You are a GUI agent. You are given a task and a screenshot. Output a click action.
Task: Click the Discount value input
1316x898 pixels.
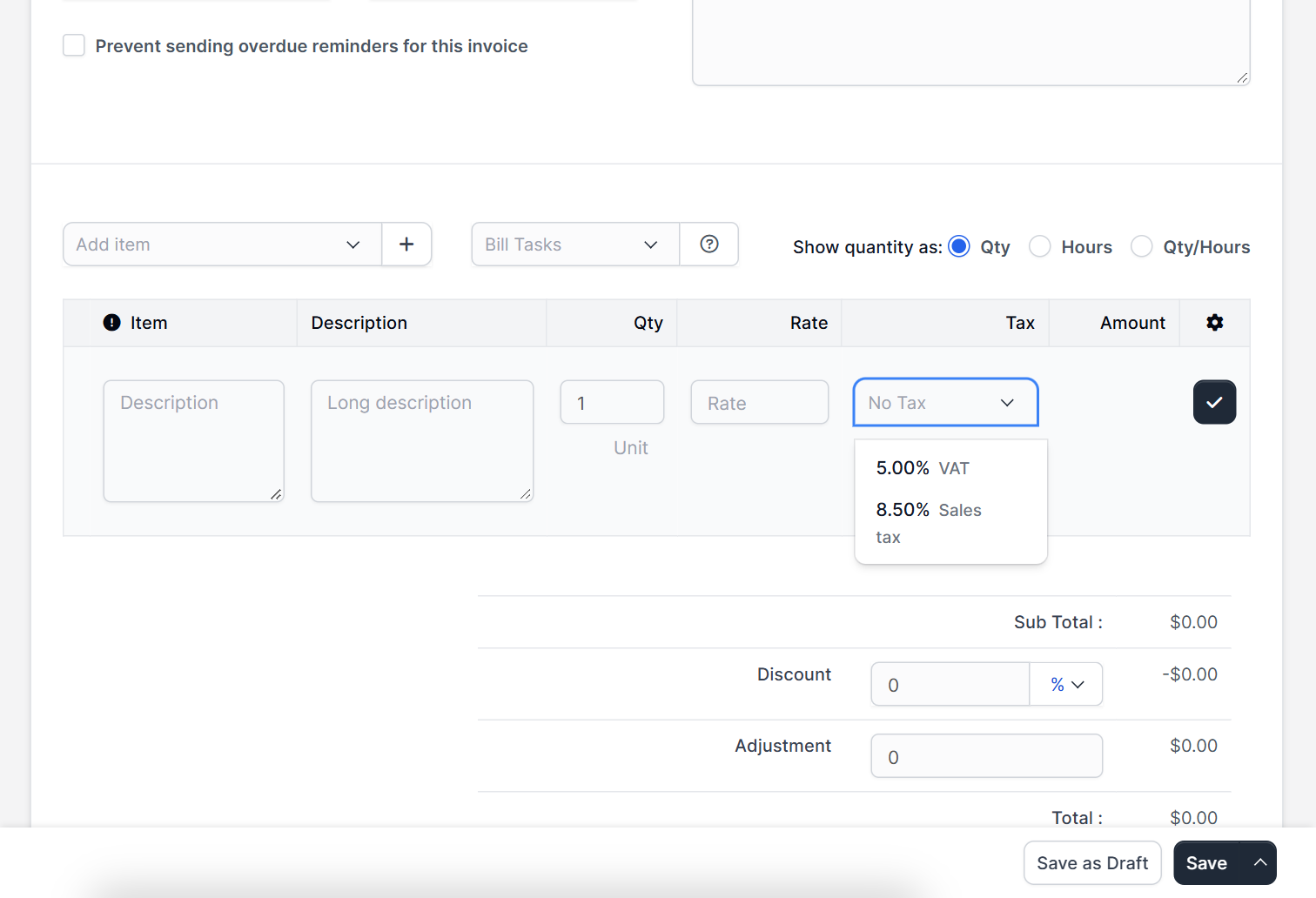point(950,684)
